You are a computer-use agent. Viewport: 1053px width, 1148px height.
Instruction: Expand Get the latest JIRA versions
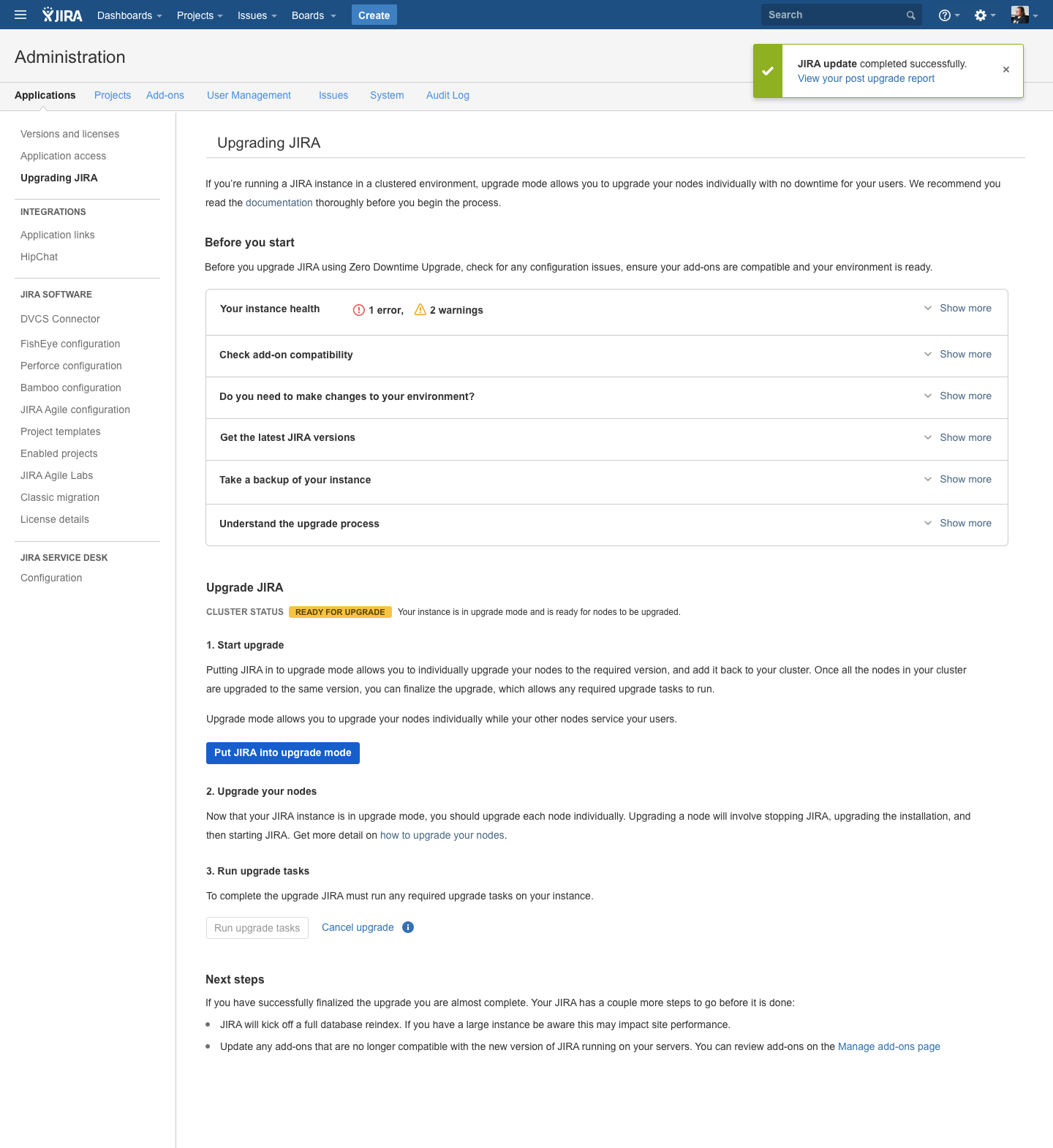(958, 438)
